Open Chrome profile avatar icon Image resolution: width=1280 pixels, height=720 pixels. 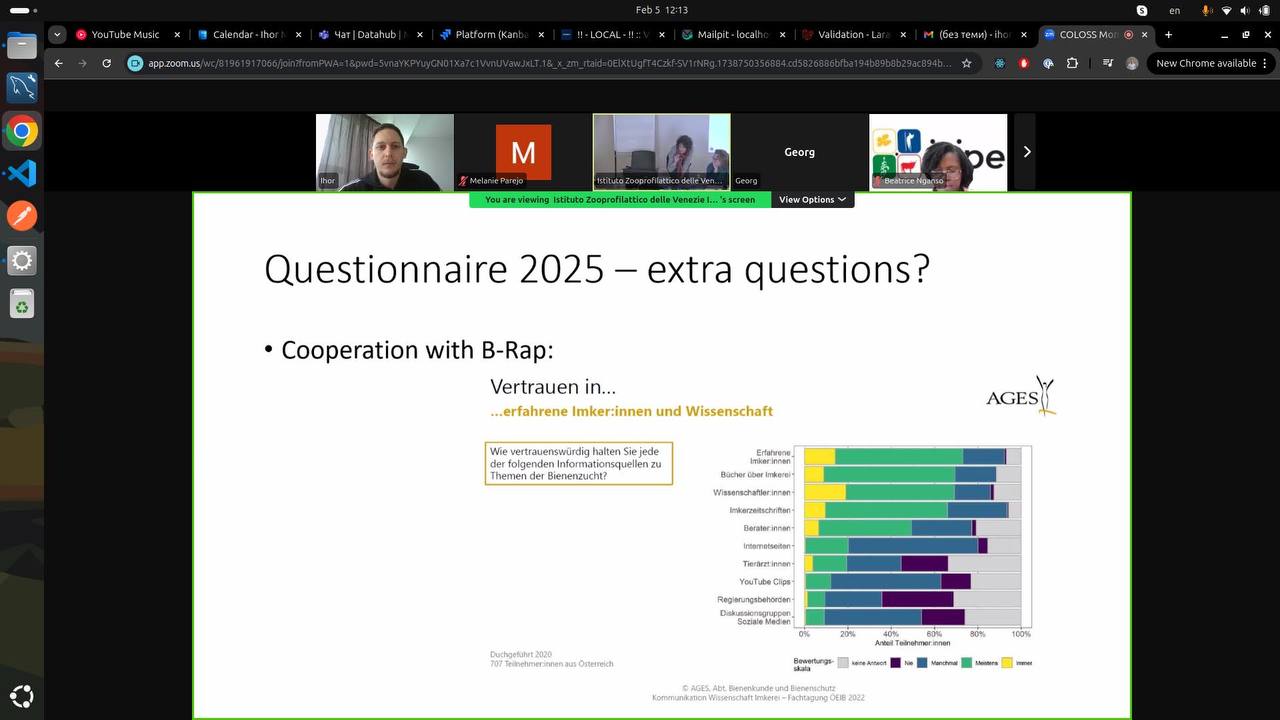(1132, 63)
